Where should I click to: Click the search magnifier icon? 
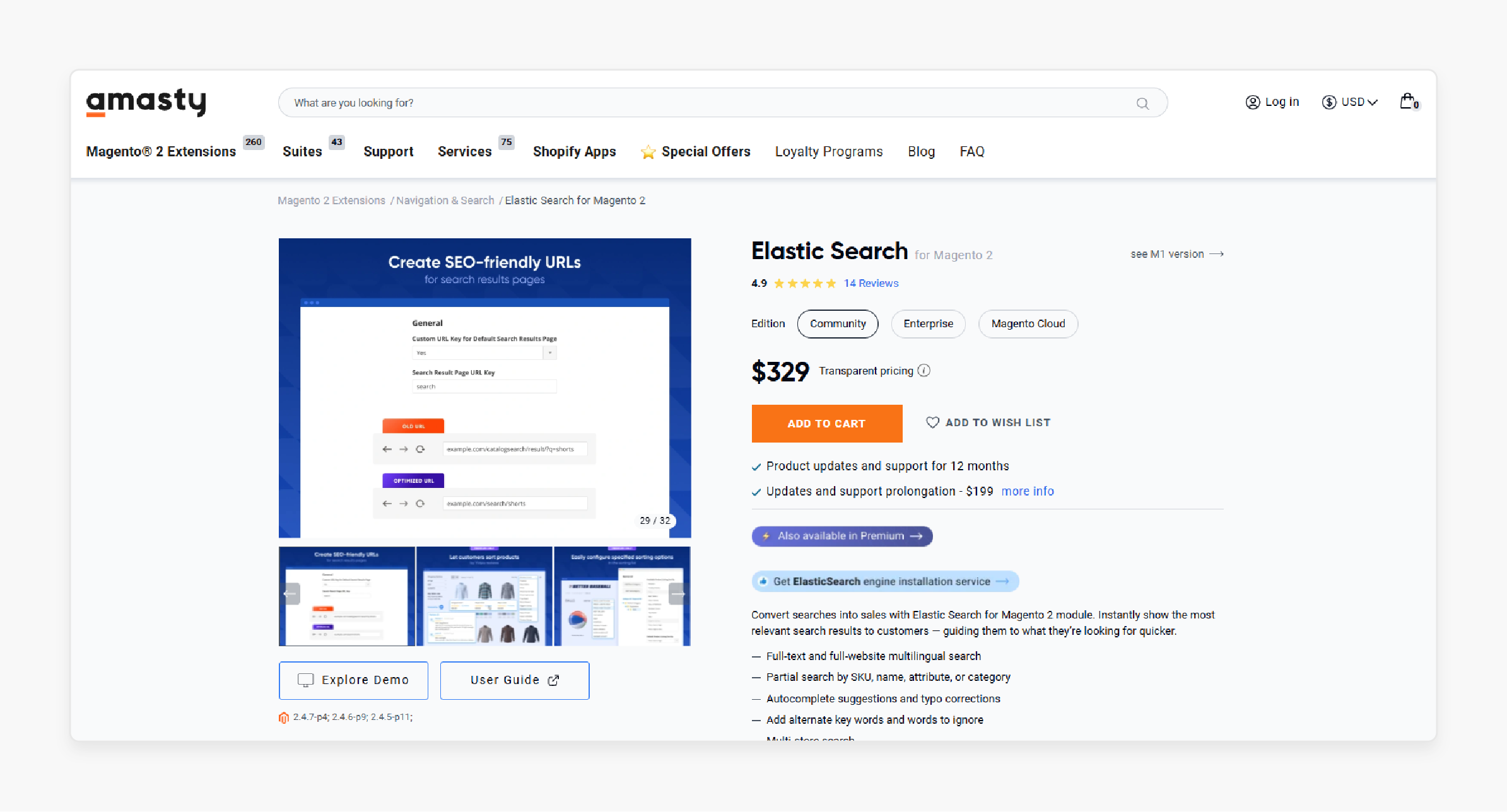pyautogui.click(x=1142, y=103)
